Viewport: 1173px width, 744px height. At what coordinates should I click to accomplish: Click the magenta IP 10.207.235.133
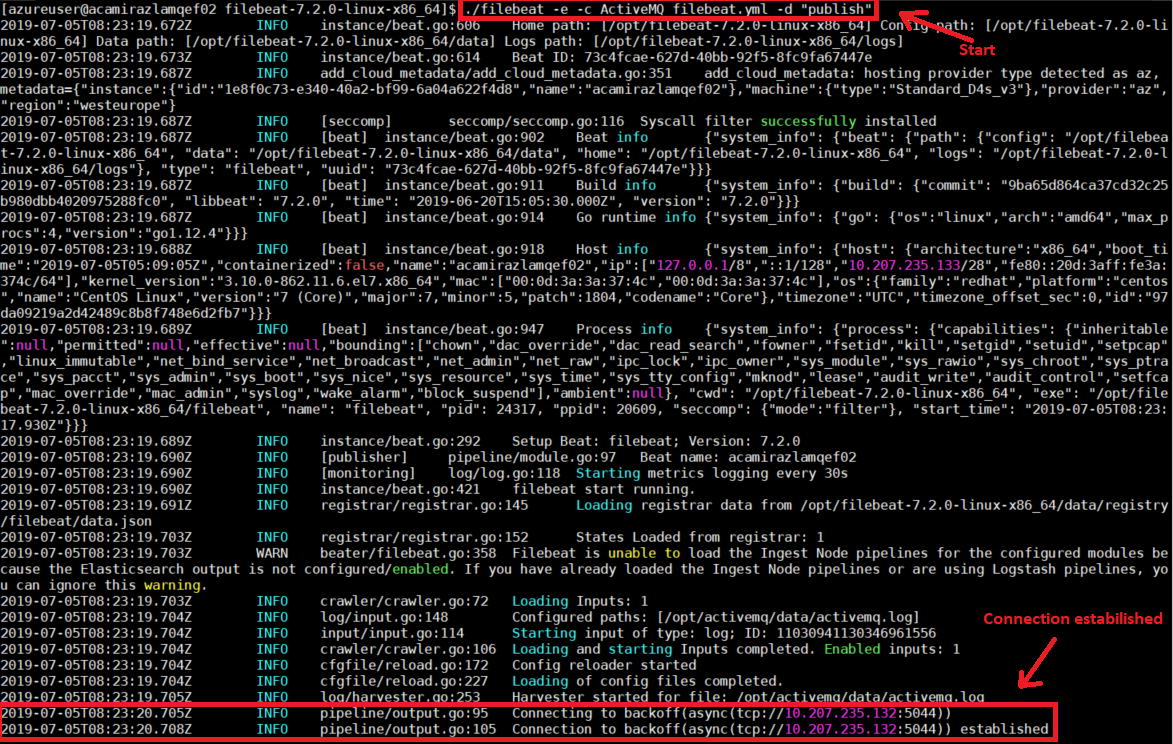(904, 265)
